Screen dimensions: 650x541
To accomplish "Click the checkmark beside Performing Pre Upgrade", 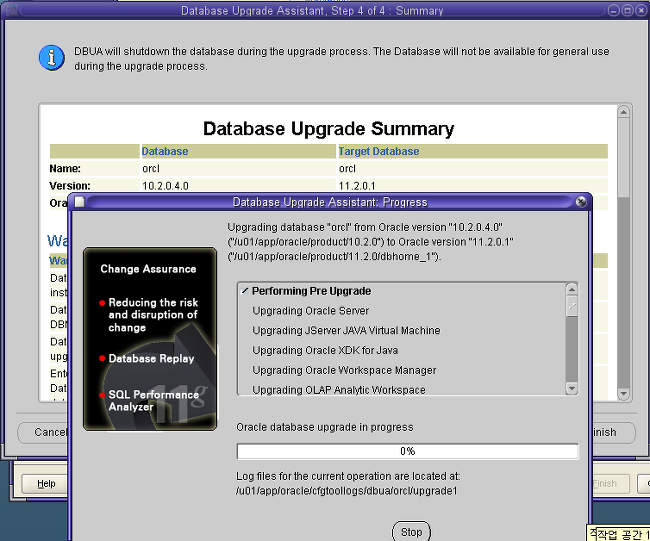I will (x=245, y=291).
